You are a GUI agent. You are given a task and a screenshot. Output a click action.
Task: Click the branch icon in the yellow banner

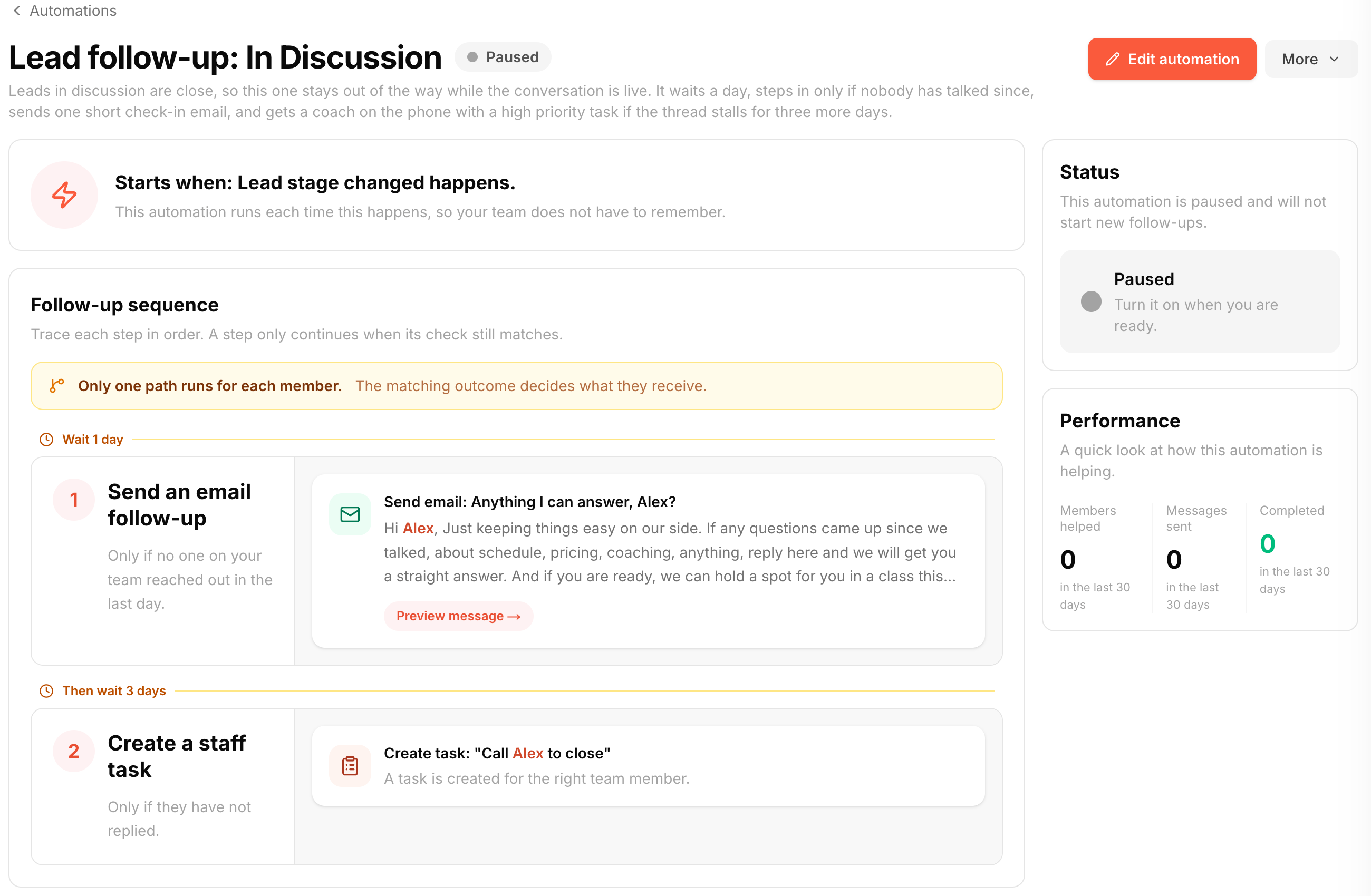[56, 386]
